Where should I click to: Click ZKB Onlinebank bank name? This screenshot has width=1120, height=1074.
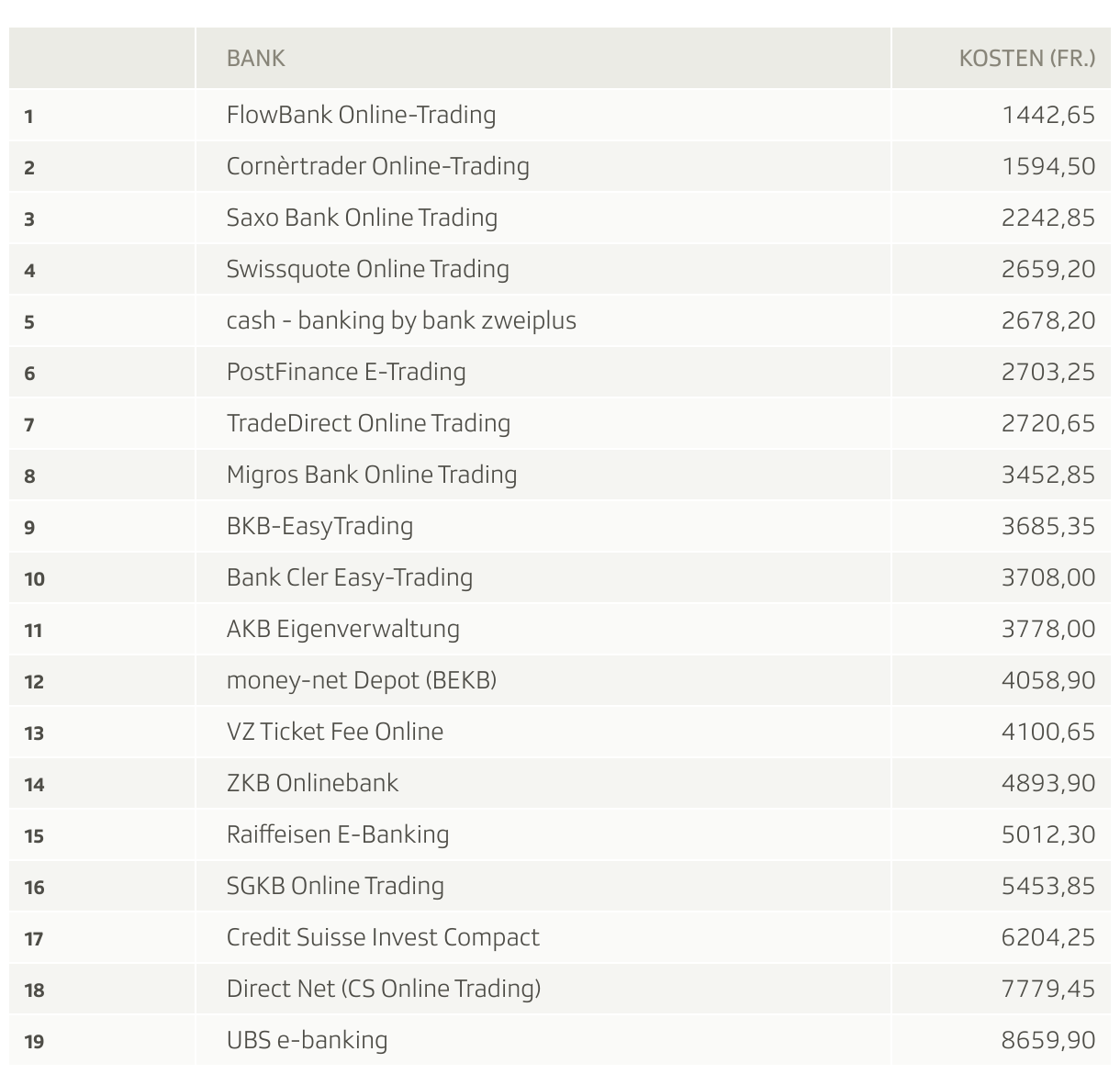[x=312, y=783]
